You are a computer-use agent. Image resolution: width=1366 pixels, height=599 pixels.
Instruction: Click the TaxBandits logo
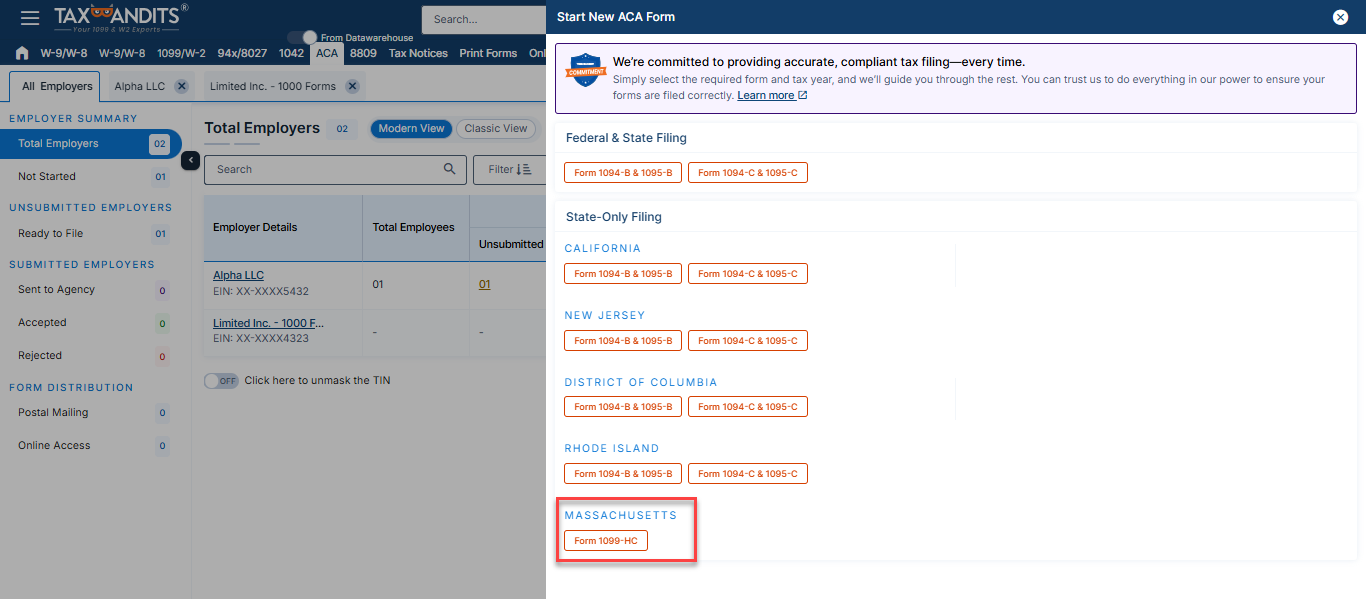coord(120,17)
